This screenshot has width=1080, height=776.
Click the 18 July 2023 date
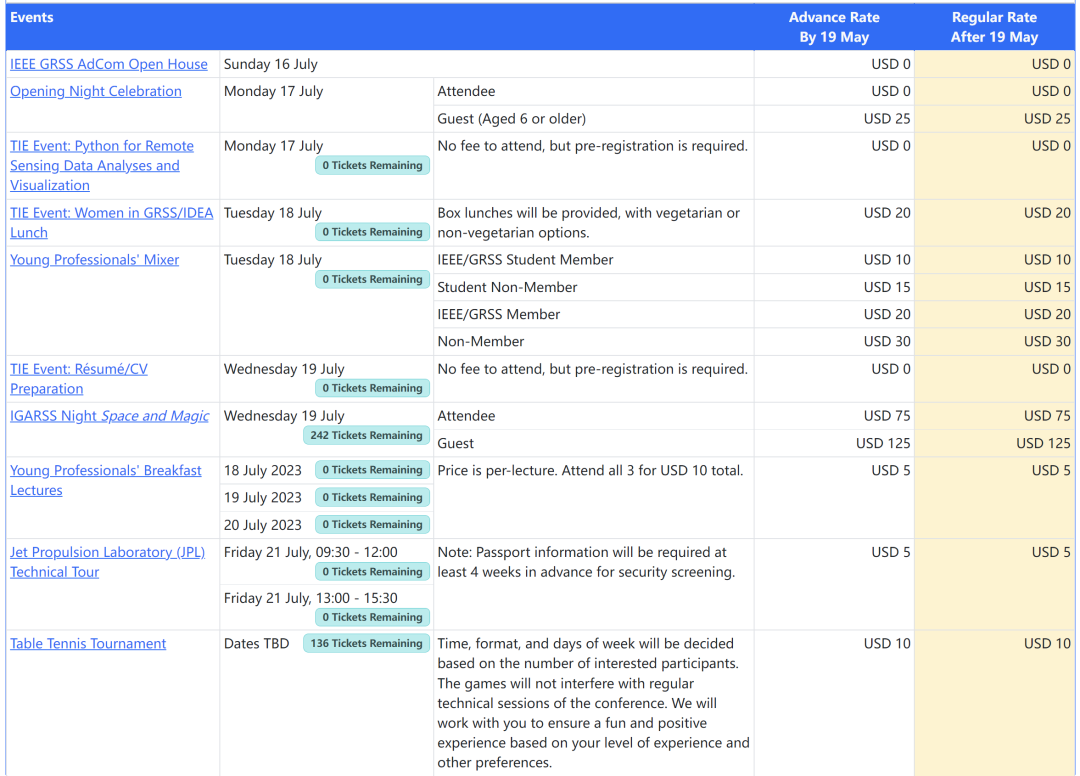click(262, 470)
